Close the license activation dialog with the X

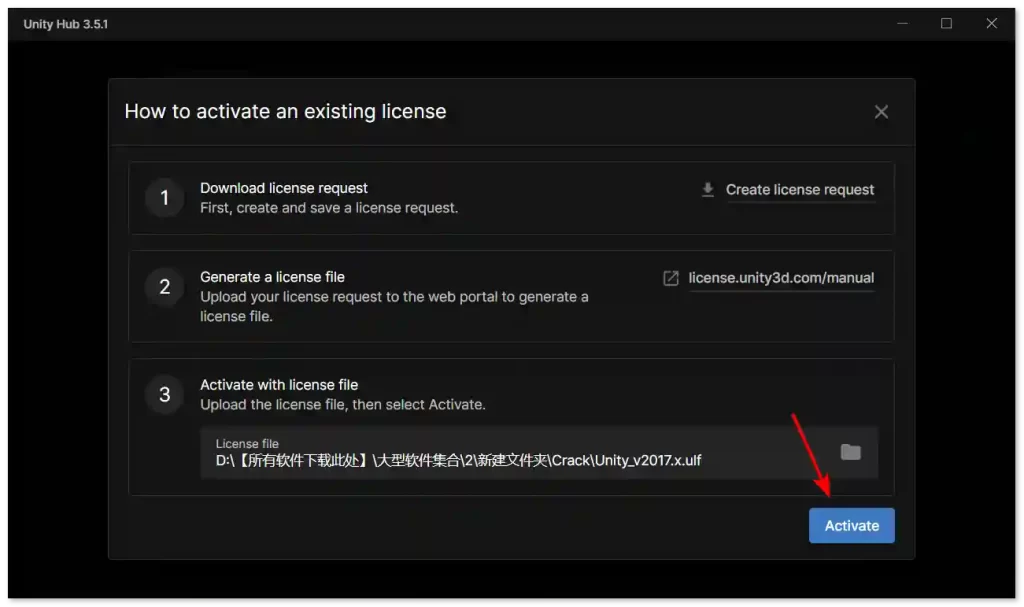(x=881, y=112)
